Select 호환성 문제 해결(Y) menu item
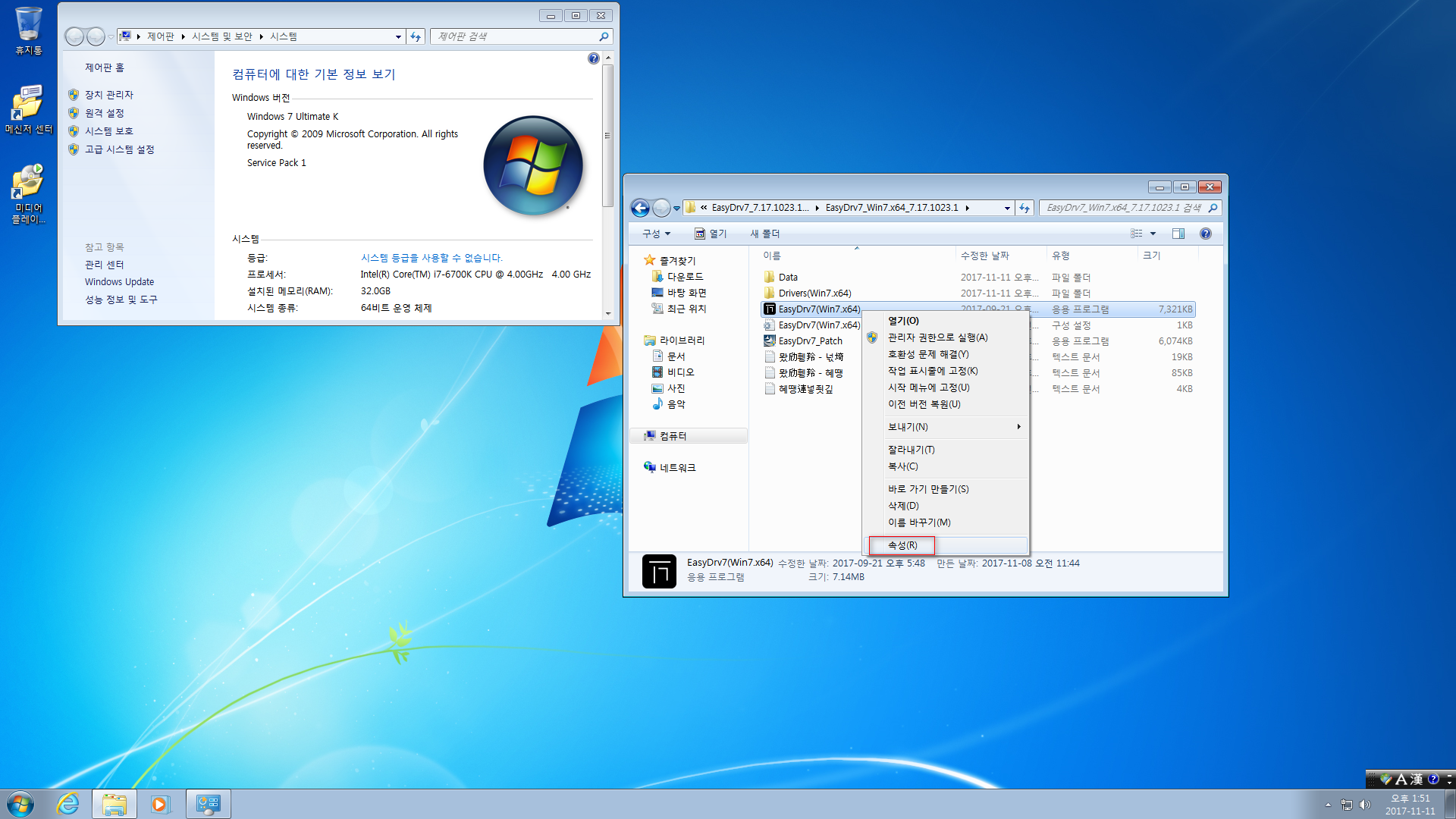 [946, 354]
